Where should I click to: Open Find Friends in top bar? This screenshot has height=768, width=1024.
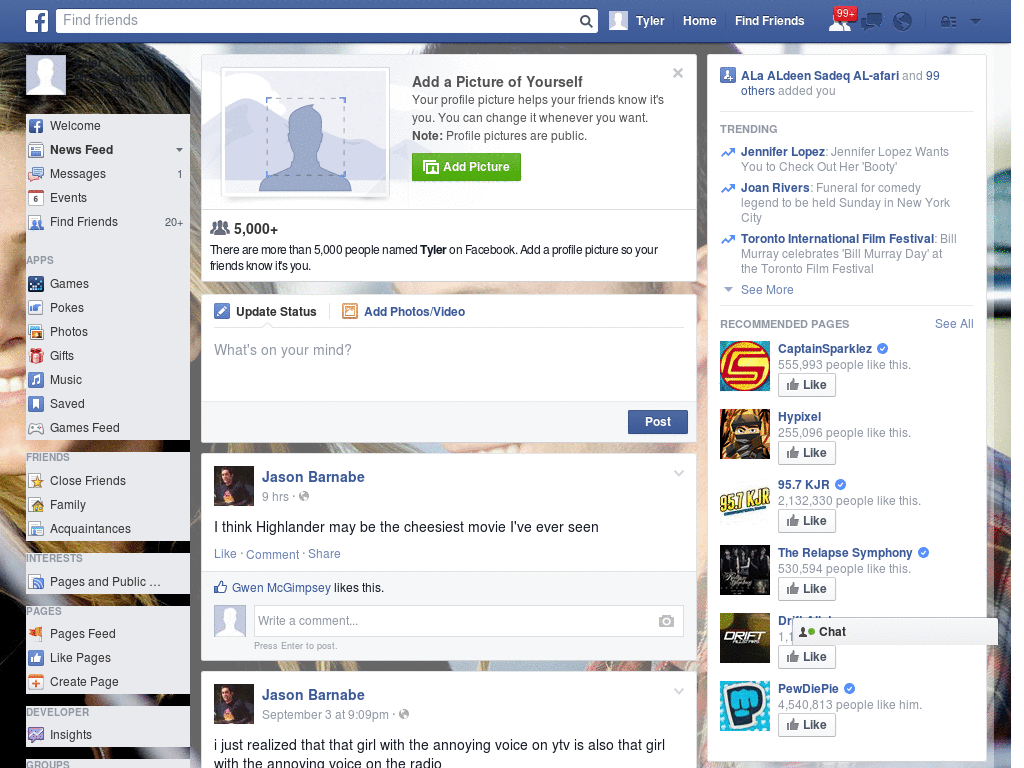[x=769, y=21]
